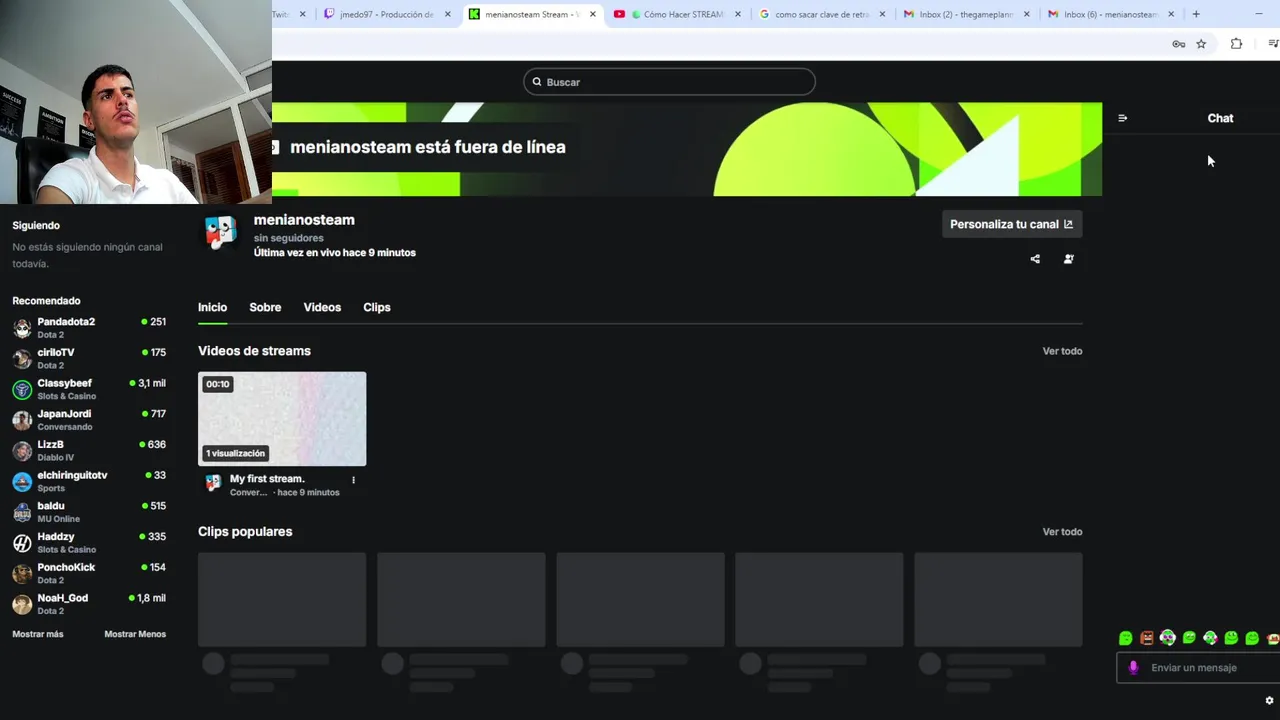Image resolution: width=1280 pixels, height=720 pixels.
Task: Open the Clips tab
Action: (x=377, y=307)
